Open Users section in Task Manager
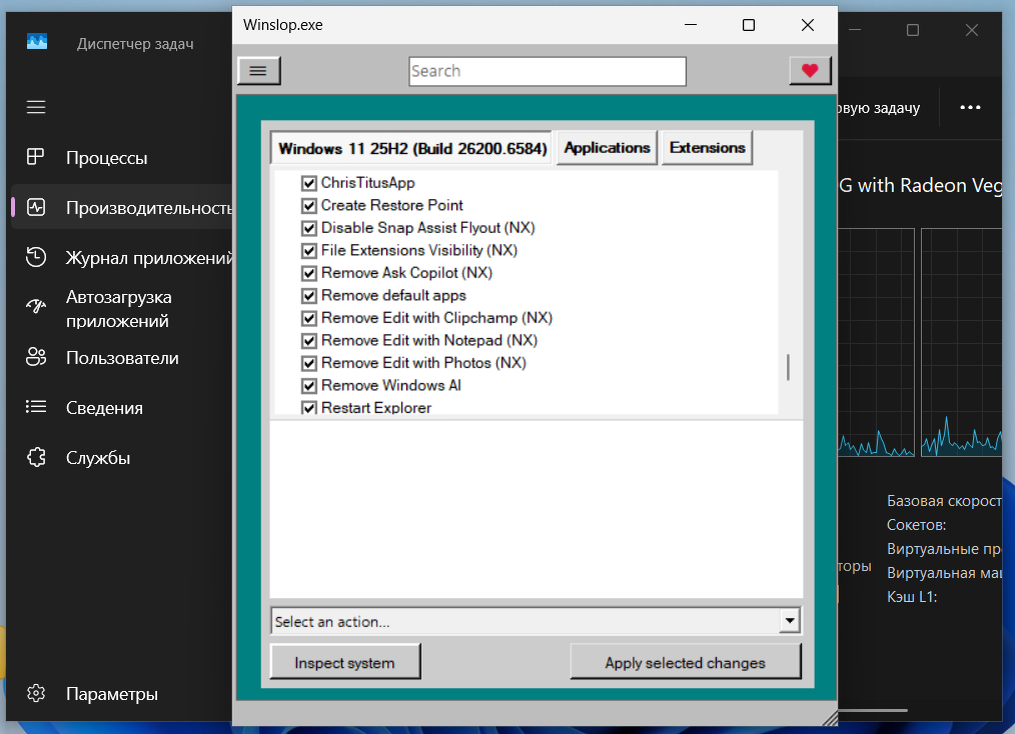 coord(122,358)
